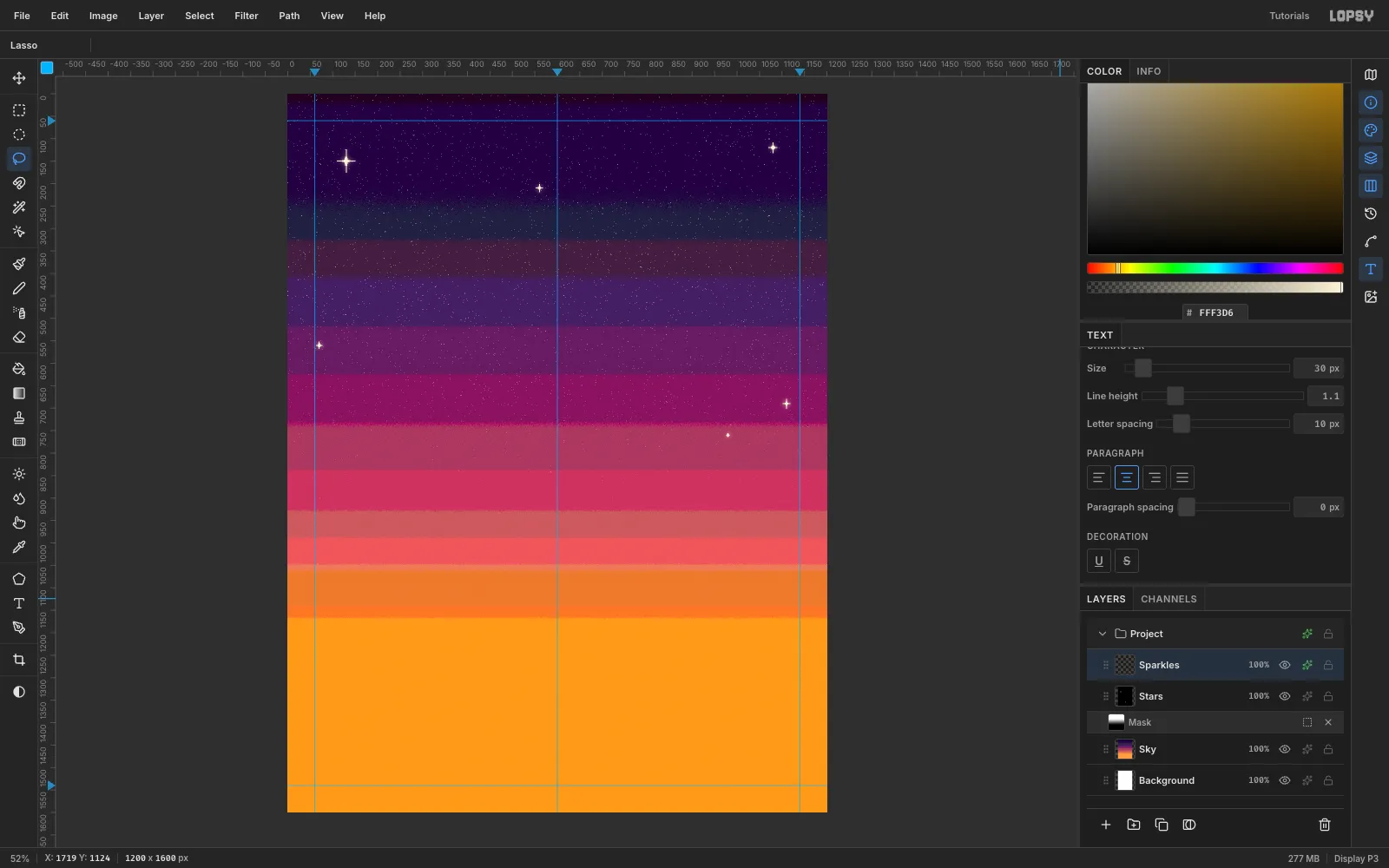
Task: Select the Move tool
Action: coord(19,78)
